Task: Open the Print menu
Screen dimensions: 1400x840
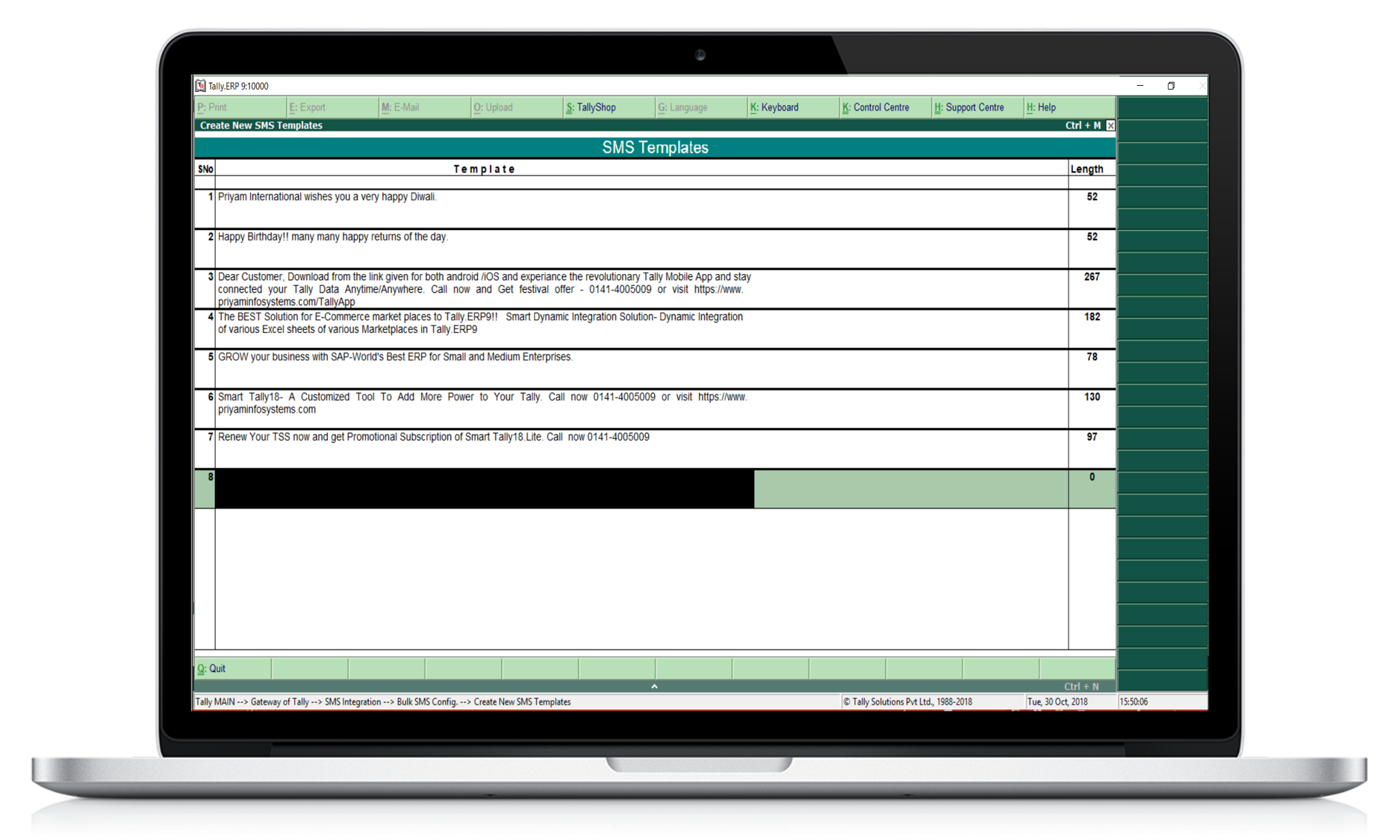Action: click(x=240, y=108)
